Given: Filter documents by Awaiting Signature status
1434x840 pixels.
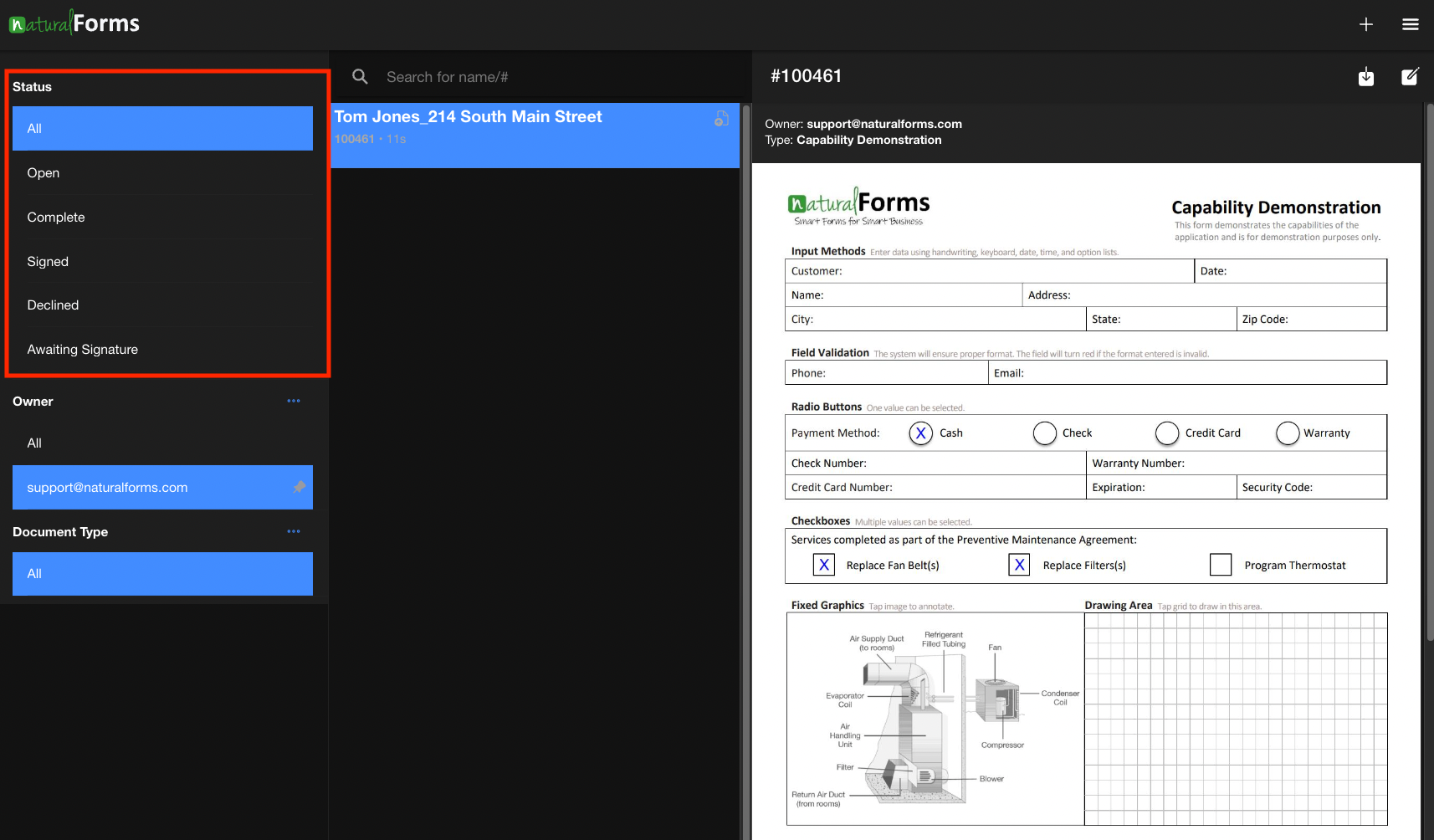Looking at the screenshot, I should pos(162,349).
